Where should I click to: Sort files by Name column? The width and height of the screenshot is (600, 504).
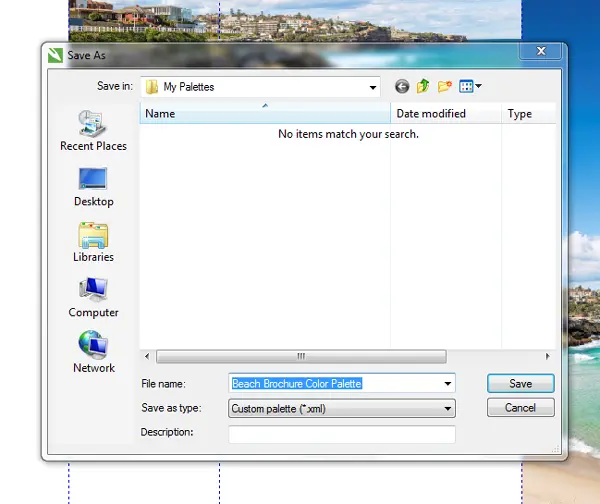[x=265, y=114]
